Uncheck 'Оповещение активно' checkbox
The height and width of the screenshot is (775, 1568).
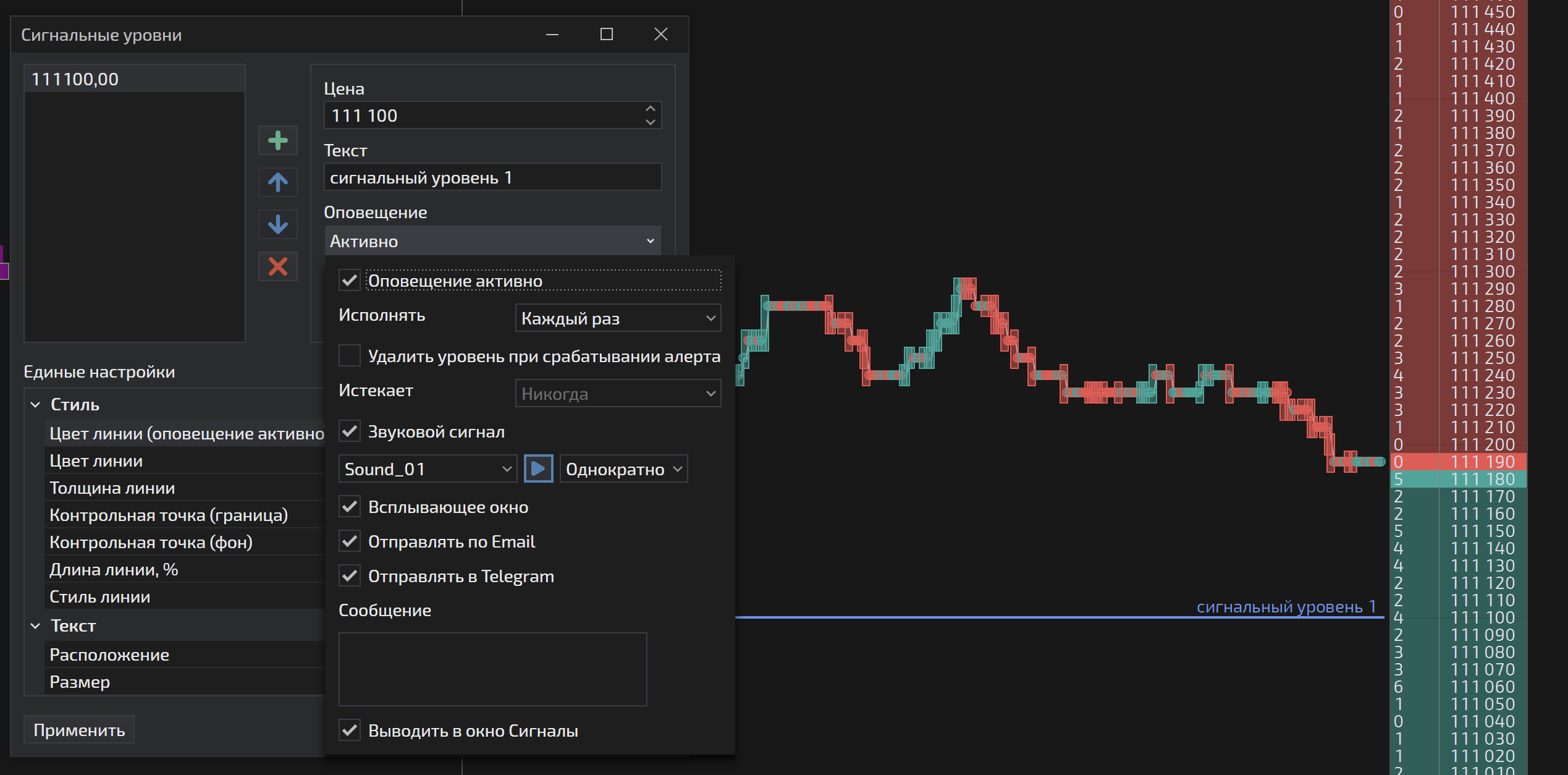tap(350, 281)
